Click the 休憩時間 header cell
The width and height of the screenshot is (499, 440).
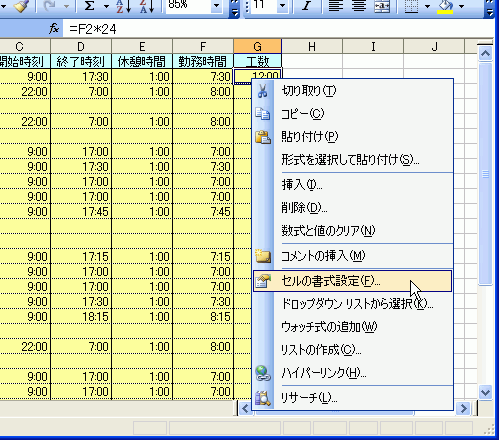[x=142, y=61]
